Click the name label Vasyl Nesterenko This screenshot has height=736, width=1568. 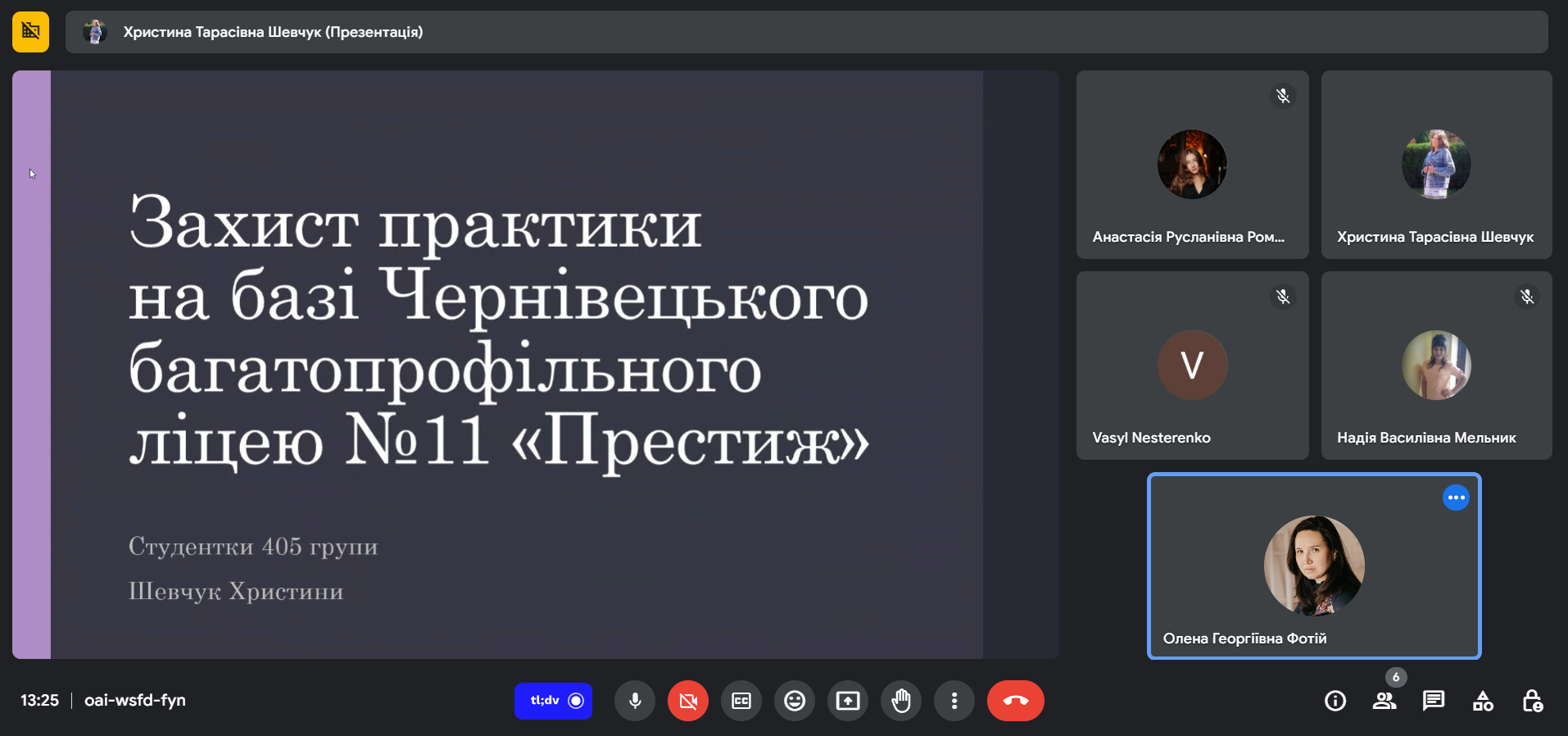coord(1151,438)
